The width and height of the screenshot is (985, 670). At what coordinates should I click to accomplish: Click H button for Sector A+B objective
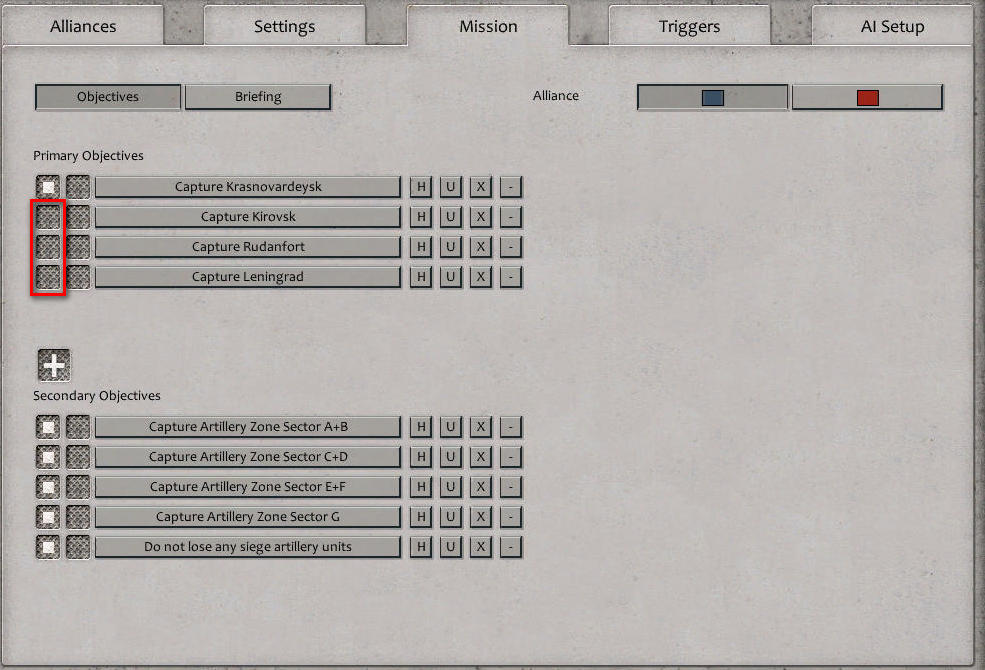coord(421,427)
